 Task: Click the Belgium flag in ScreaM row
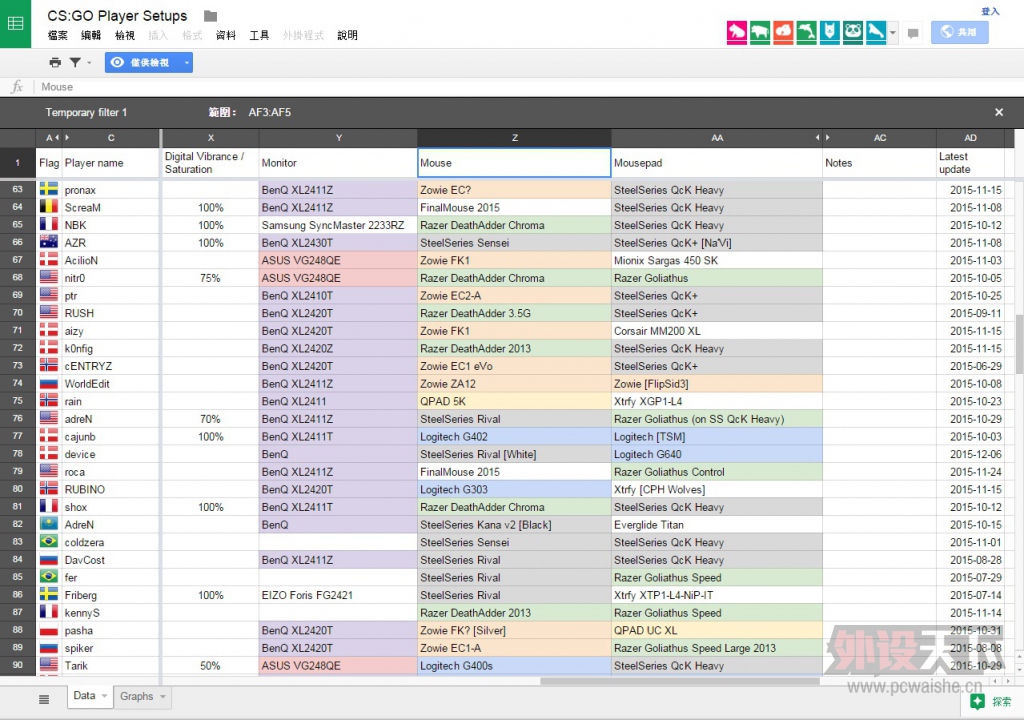point(49,207)
